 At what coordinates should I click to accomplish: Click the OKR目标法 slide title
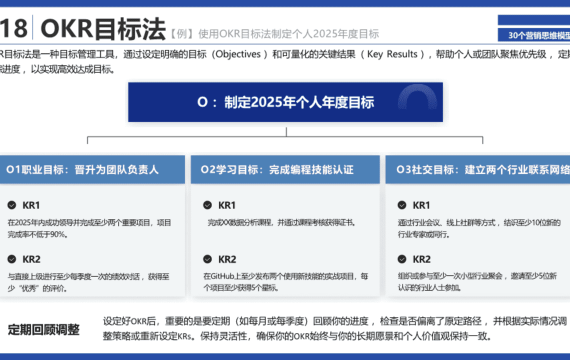point(103,29)
